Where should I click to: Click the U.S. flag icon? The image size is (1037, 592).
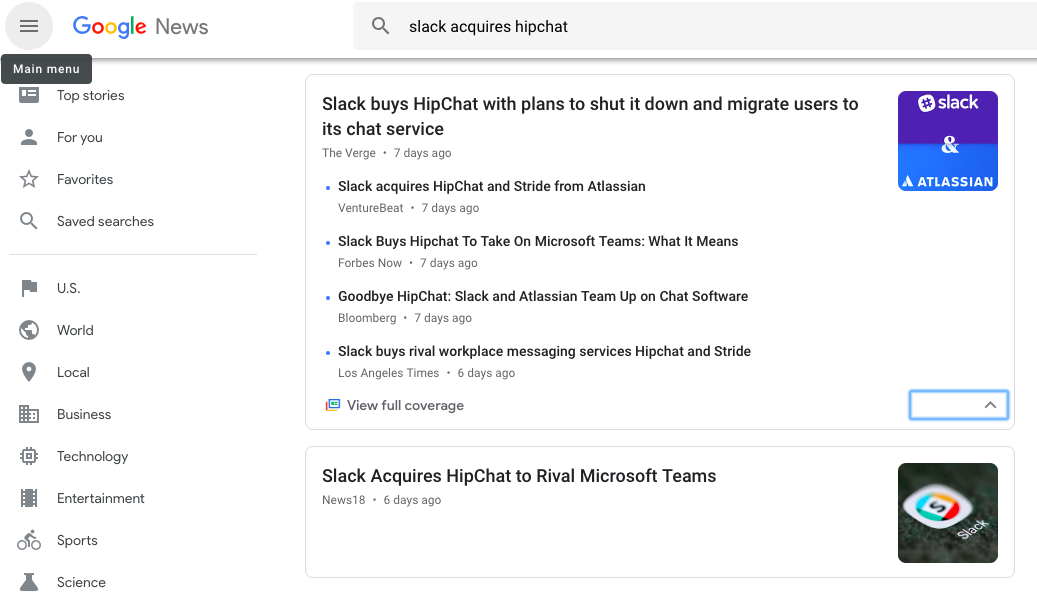(x=29, y=288)
